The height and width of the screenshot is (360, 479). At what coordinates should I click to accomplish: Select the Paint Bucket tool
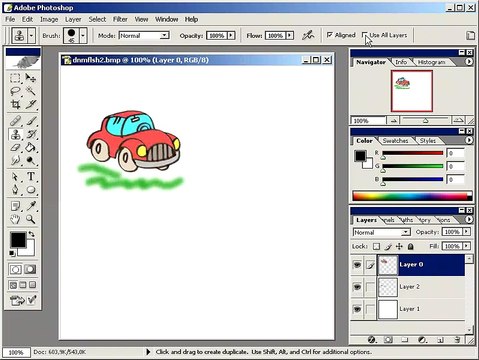coord(31,147)
